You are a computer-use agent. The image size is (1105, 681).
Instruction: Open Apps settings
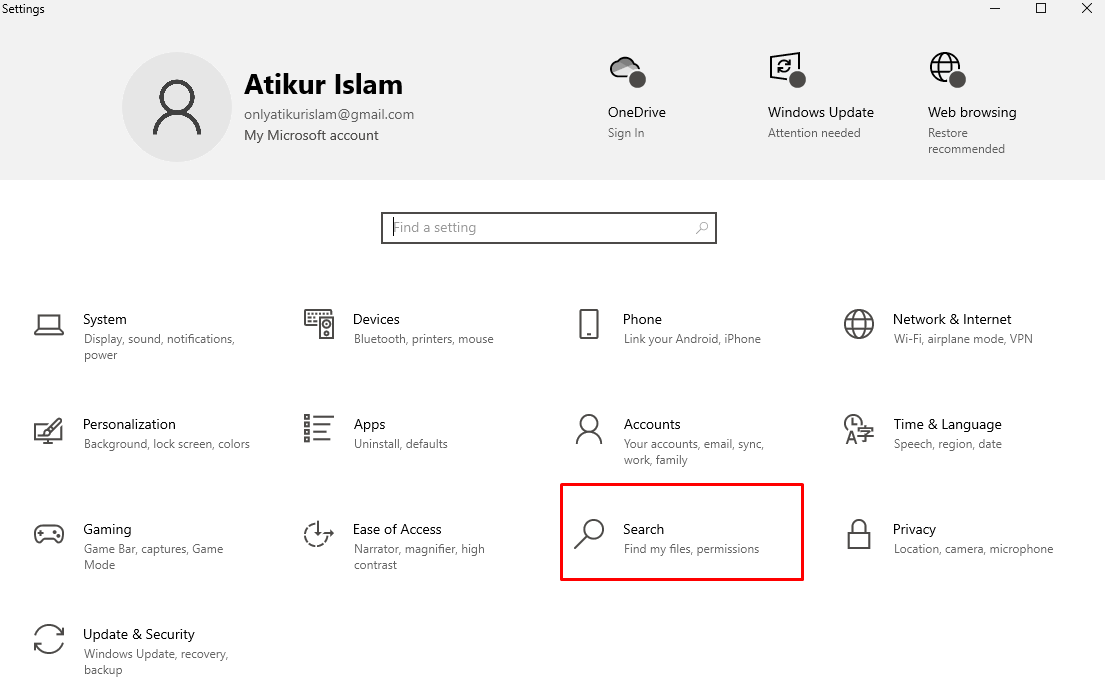point(369,424)
